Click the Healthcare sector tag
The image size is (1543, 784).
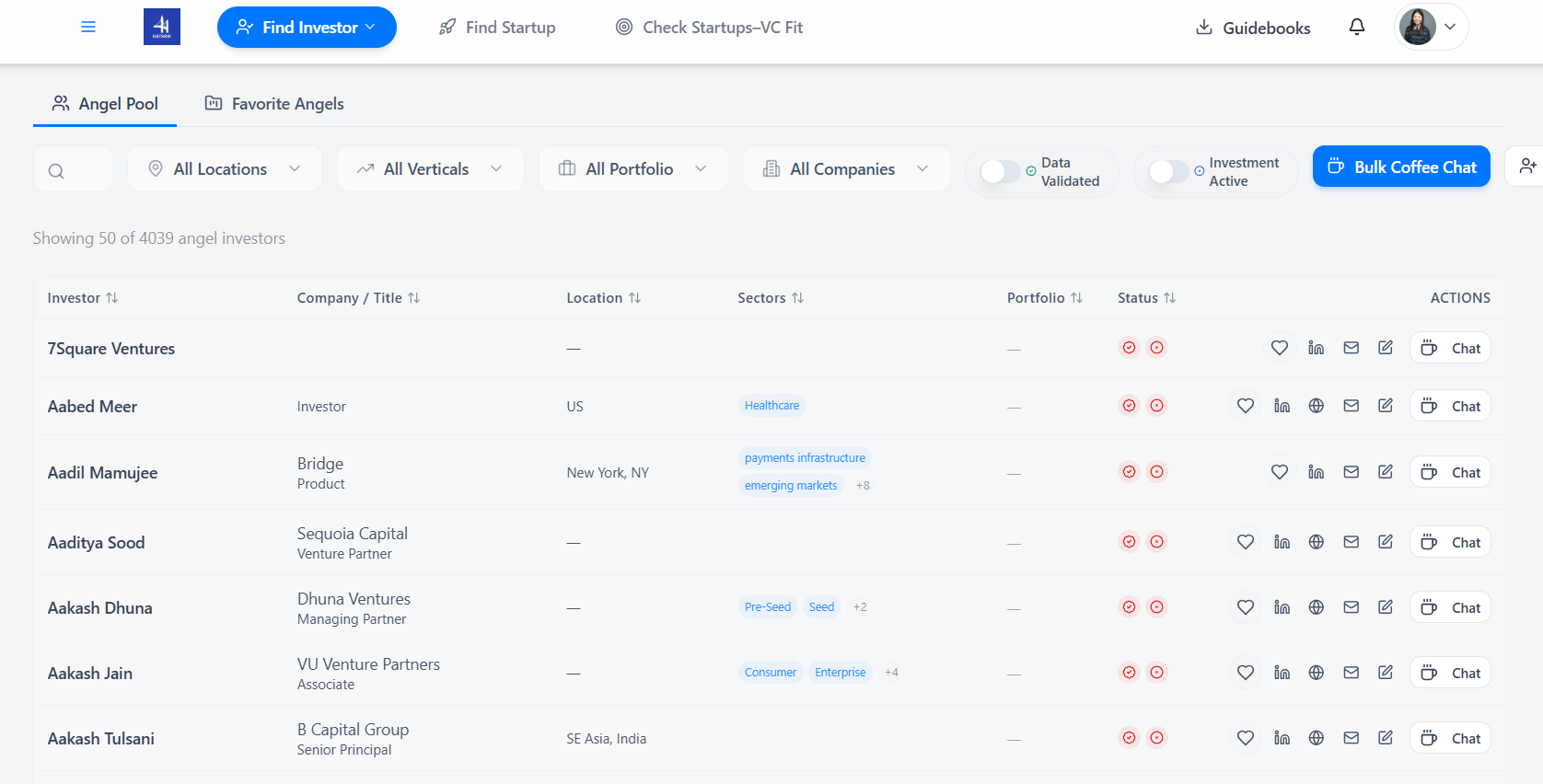pyautogui.click(x=771, y=406)
